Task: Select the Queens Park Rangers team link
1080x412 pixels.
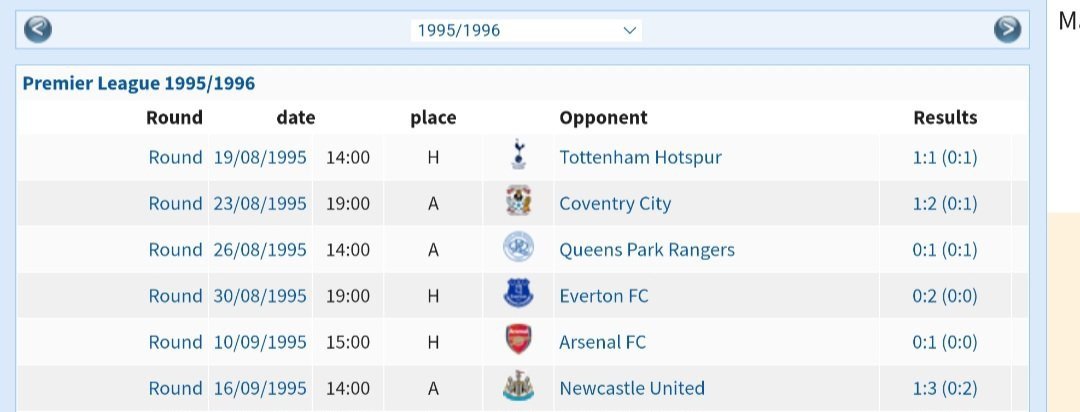Action: tap(647, 249)
